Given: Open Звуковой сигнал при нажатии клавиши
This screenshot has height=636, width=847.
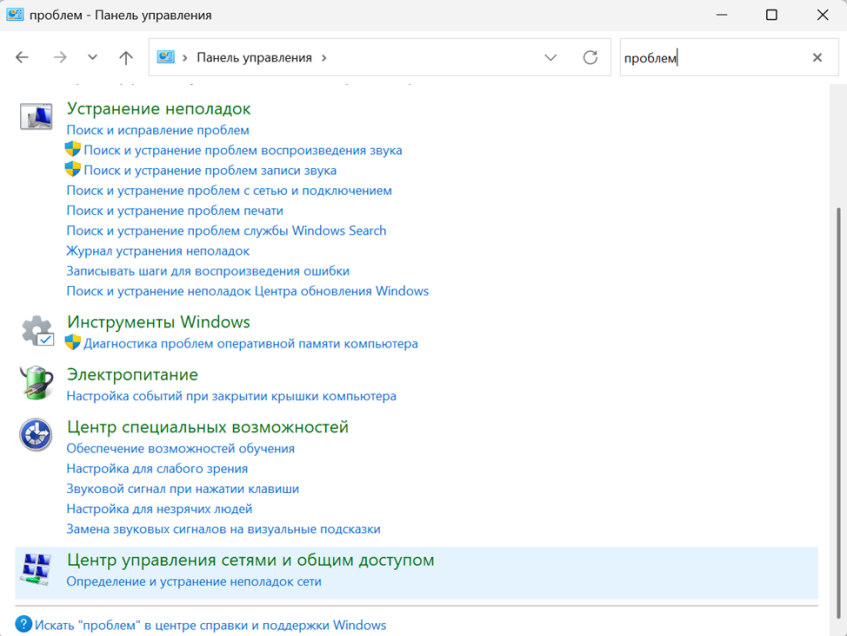Looking at the screenshot, I should [183, 488].
